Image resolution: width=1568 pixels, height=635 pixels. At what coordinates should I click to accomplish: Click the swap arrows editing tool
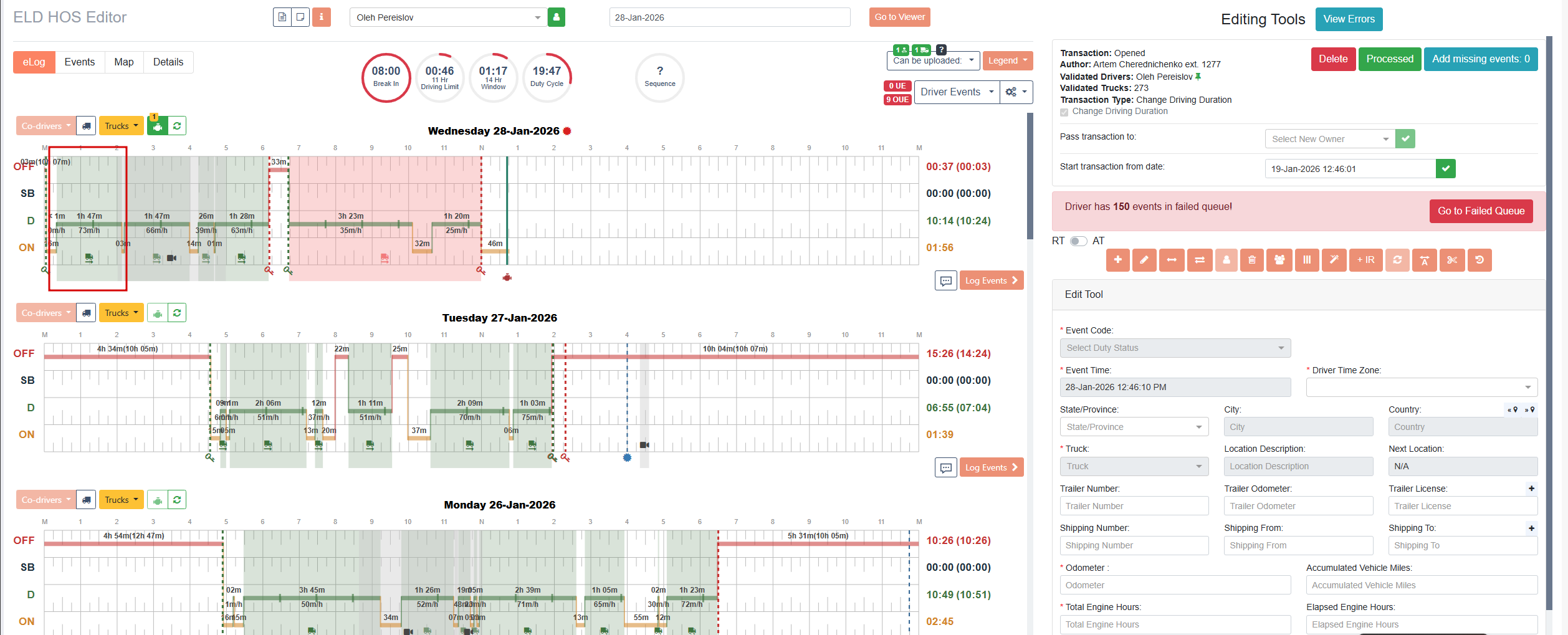(x=1200, y=260)
